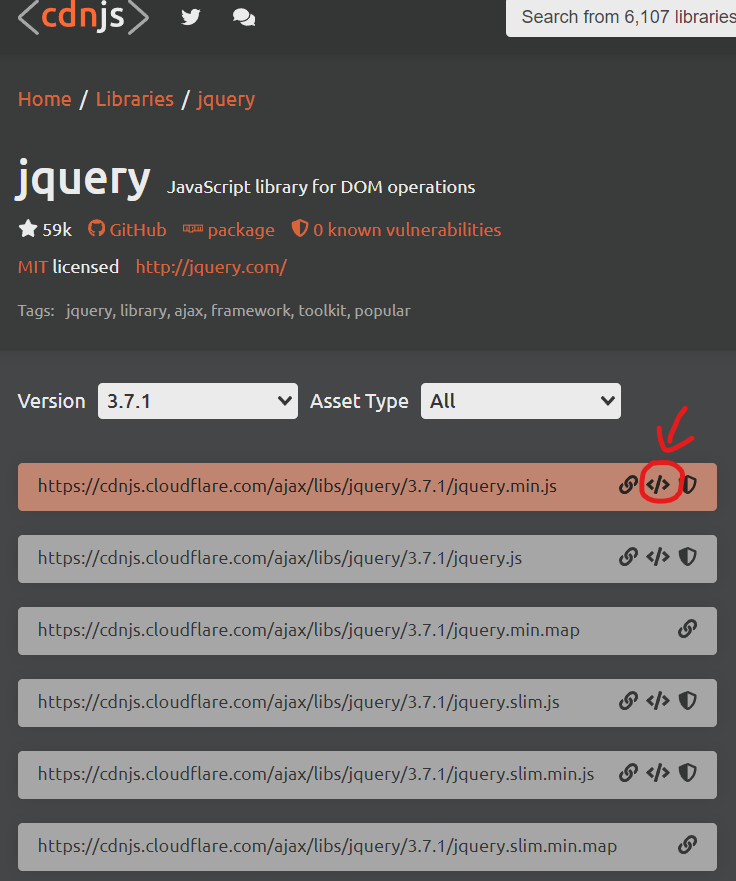Copy SRI shield icon for jquery.slim.min.js
736x881 pixels.
(x=688, y=773)
